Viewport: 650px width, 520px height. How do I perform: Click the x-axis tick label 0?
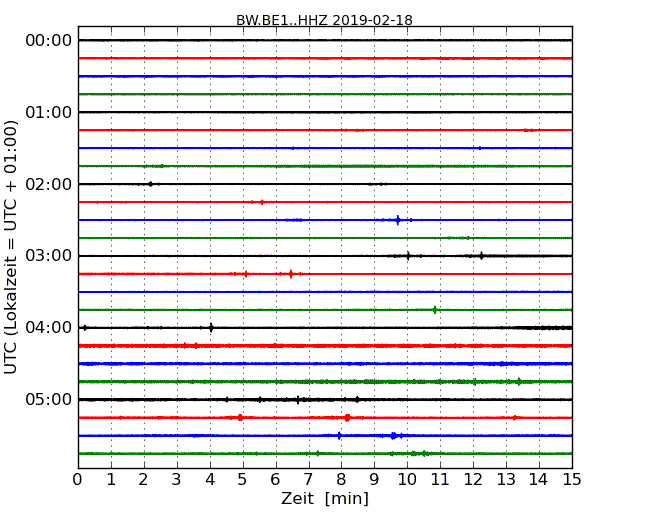coord(78,480)
